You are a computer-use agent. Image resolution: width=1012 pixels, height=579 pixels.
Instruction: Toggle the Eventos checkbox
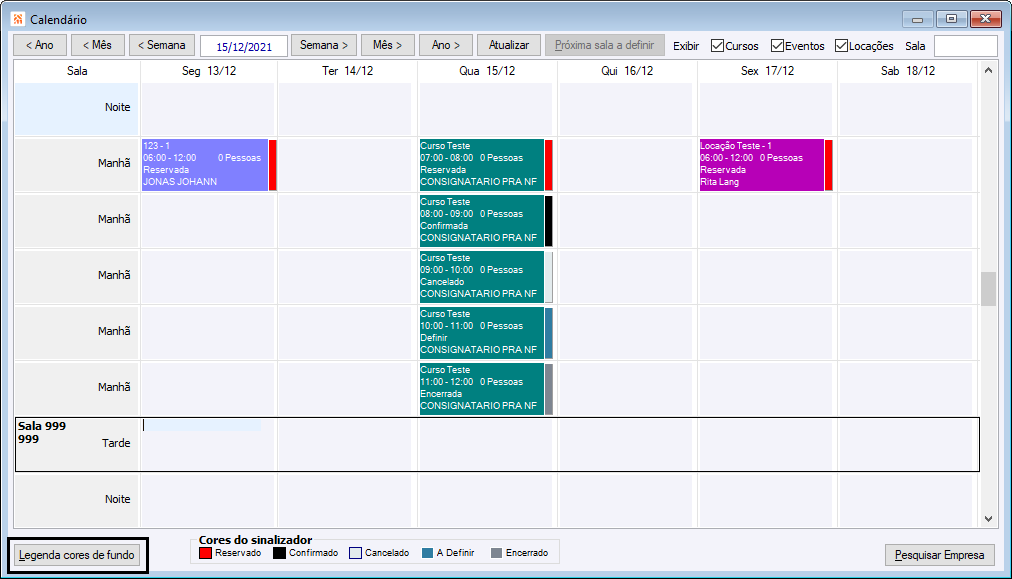click(777, 46)
